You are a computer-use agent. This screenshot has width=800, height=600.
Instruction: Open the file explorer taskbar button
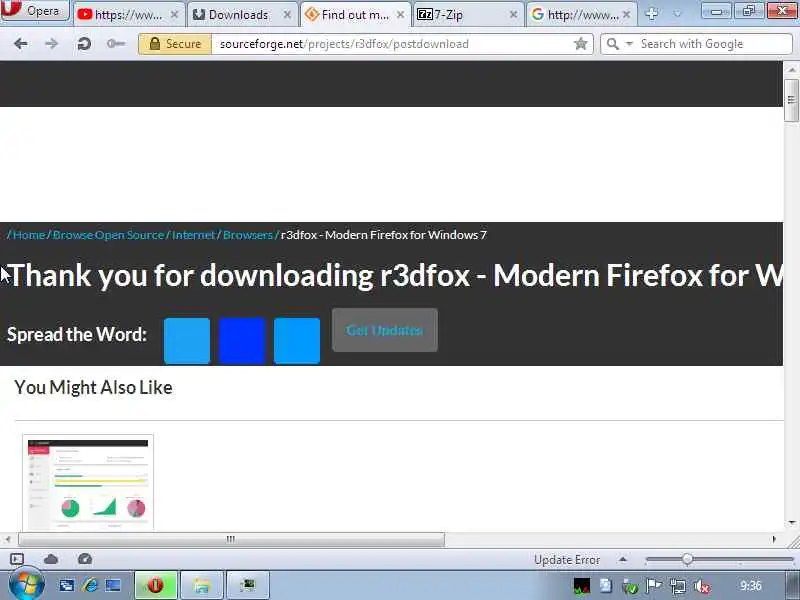(x=202, y=585)
